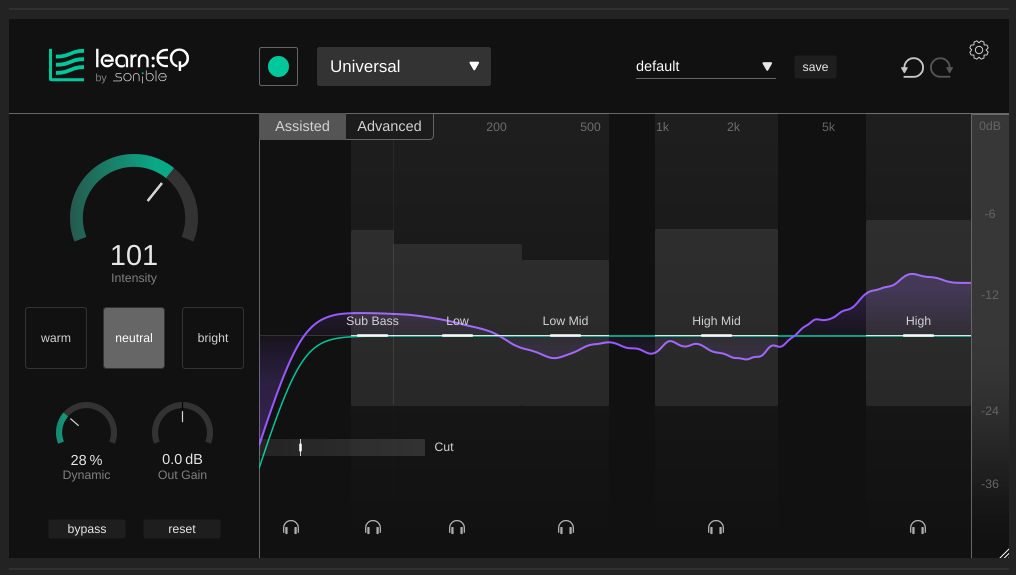The image size is (1016, 575).
Task: Click the redo arrow icon
Action: pyautogui.click(x=941, y=67)
